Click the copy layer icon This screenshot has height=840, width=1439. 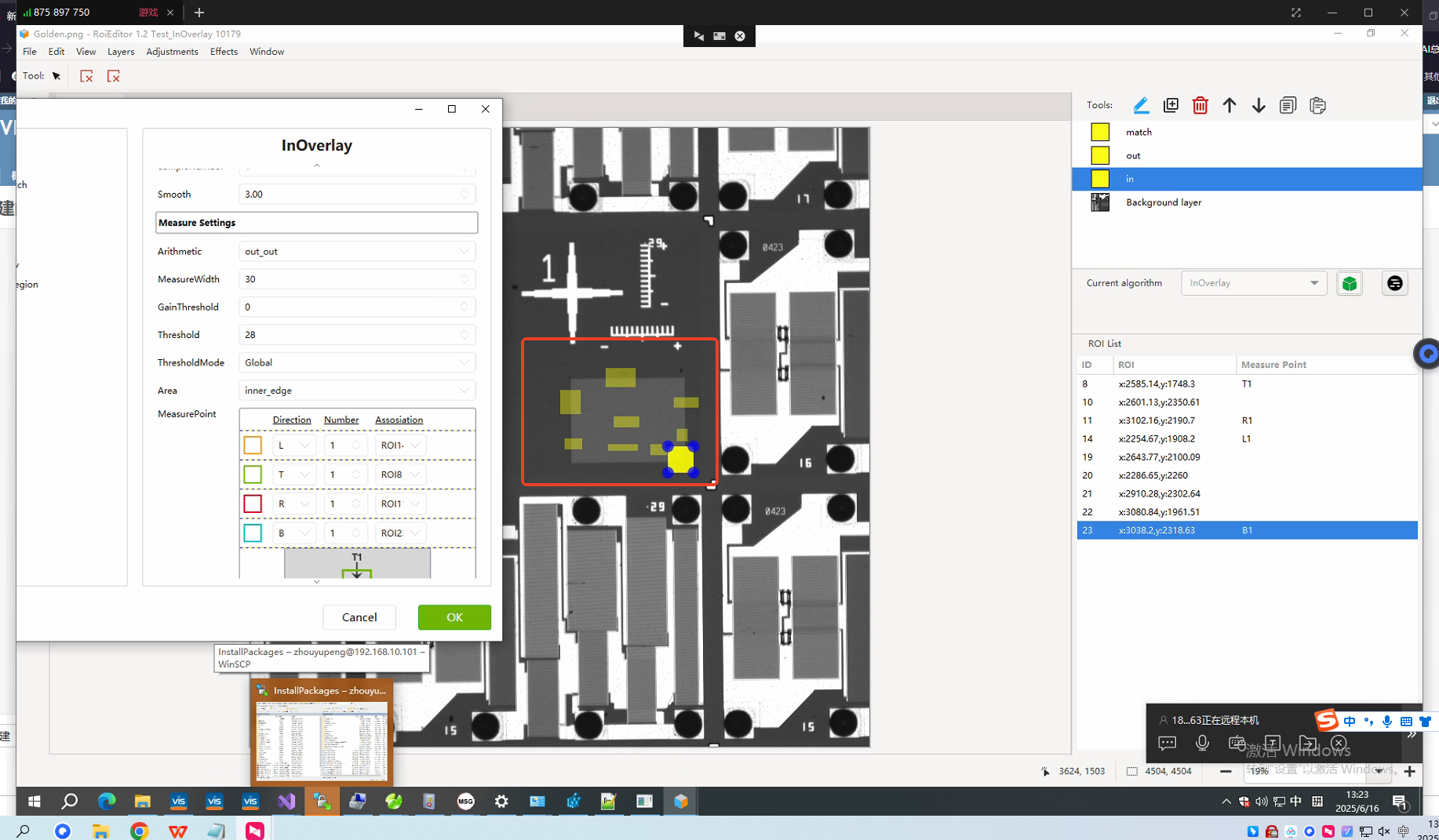(x=1288, y=105)
